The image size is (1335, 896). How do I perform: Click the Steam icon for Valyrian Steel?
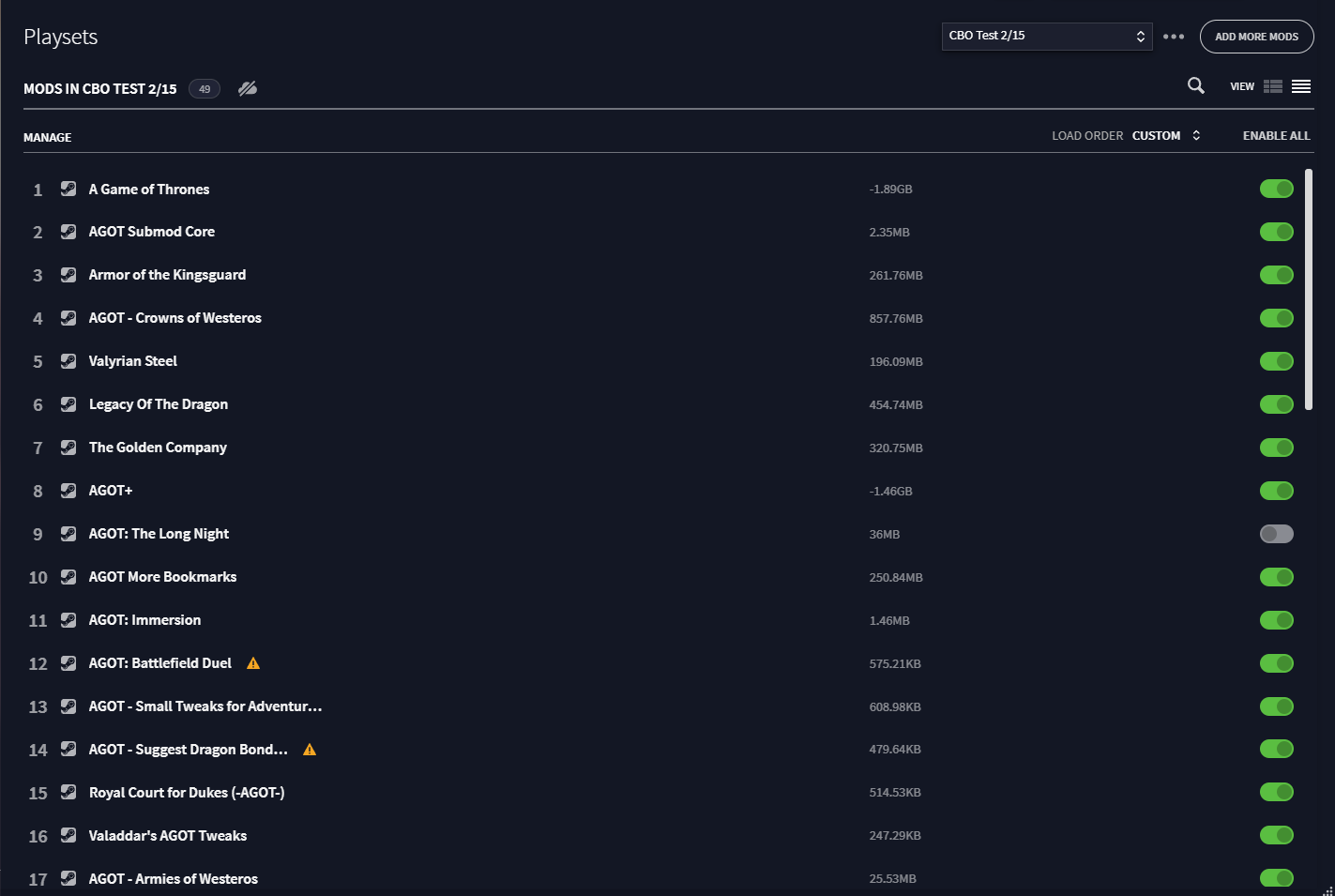pyautogui.click(x=68, y=361)
